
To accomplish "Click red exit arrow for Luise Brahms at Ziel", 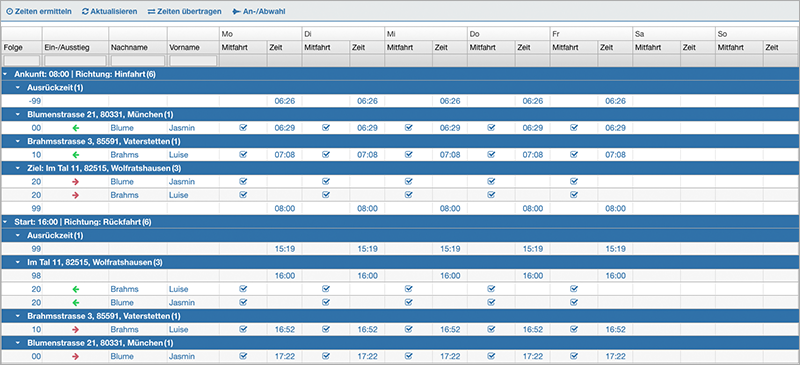I will click(x=76, y=195).
